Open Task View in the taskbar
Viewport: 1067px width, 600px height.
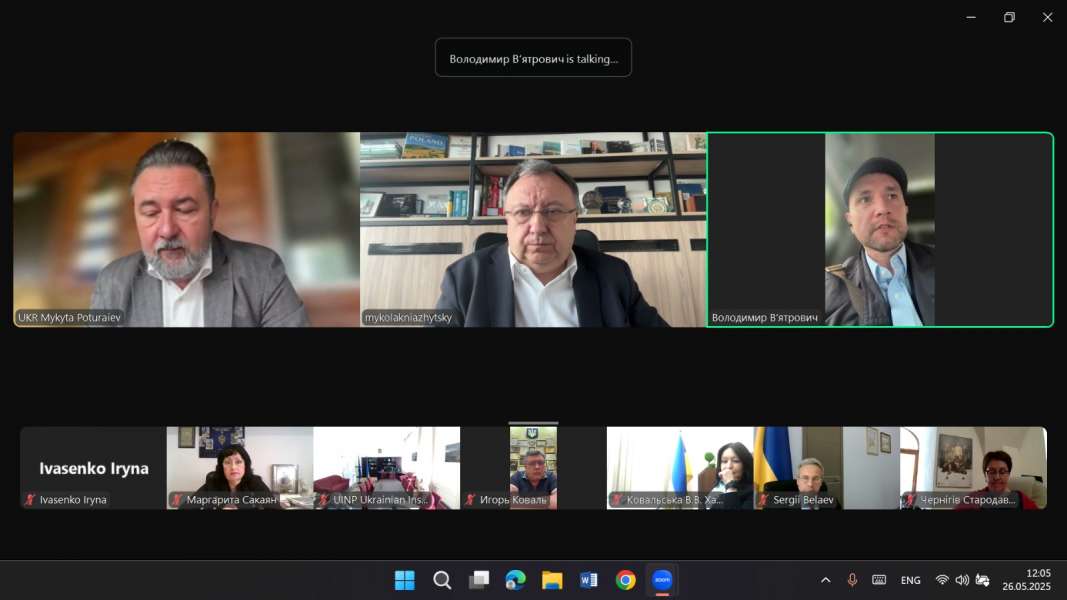click(479, 580)
